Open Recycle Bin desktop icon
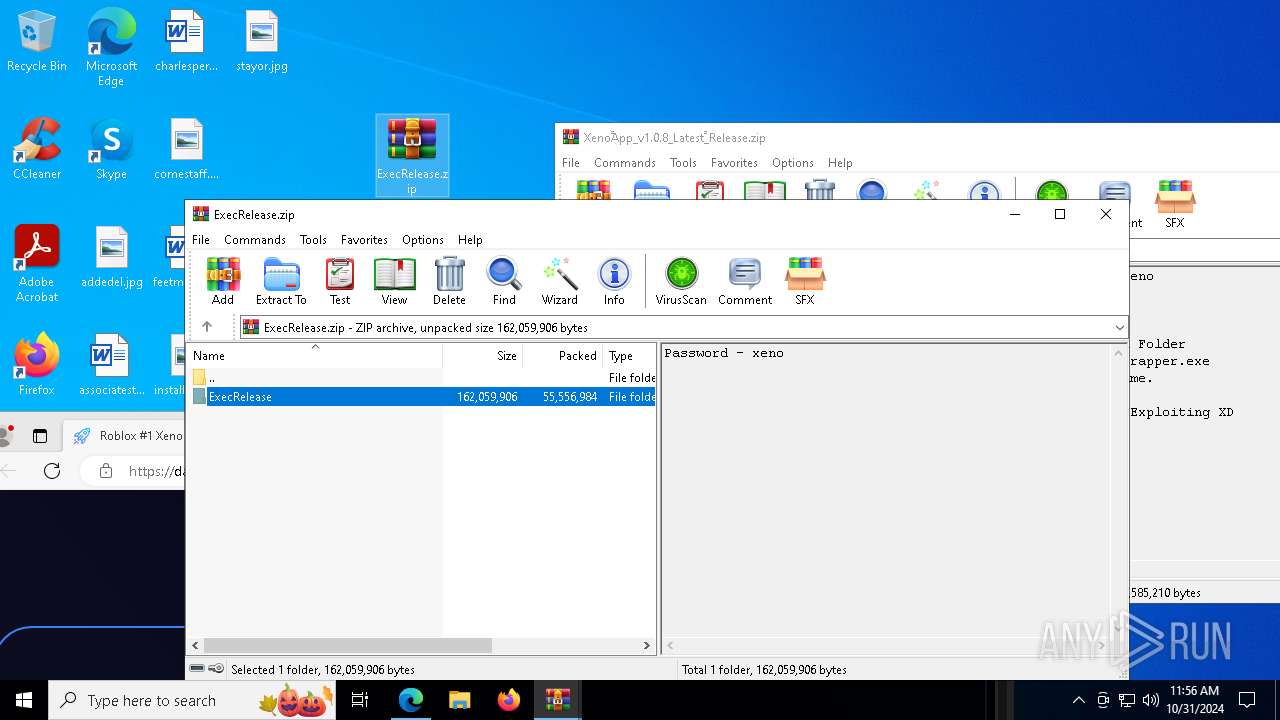The image size is (1280, 720). pos(37,42)
